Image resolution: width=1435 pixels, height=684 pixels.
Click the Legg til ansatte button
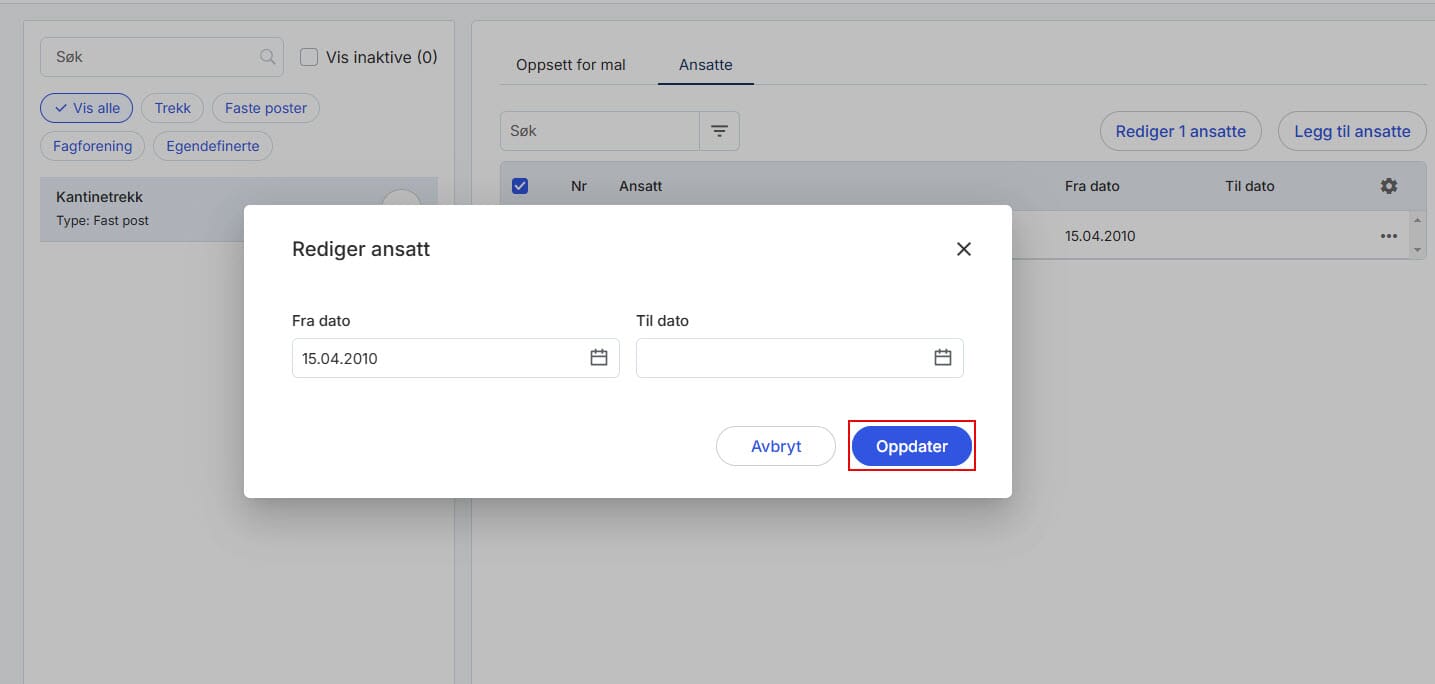tap(1351, 131)
